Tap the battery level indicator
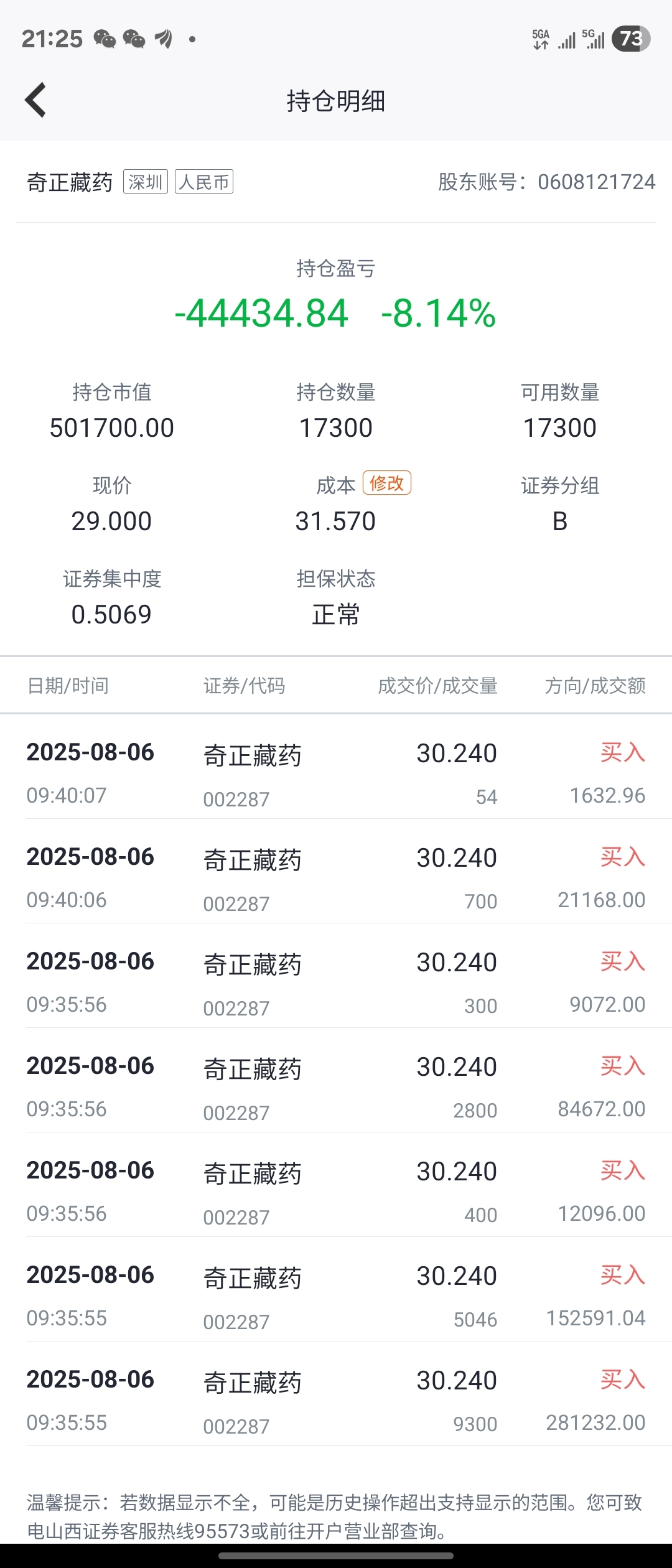Screen dimensions: 672x1568 tap(631, 39)
